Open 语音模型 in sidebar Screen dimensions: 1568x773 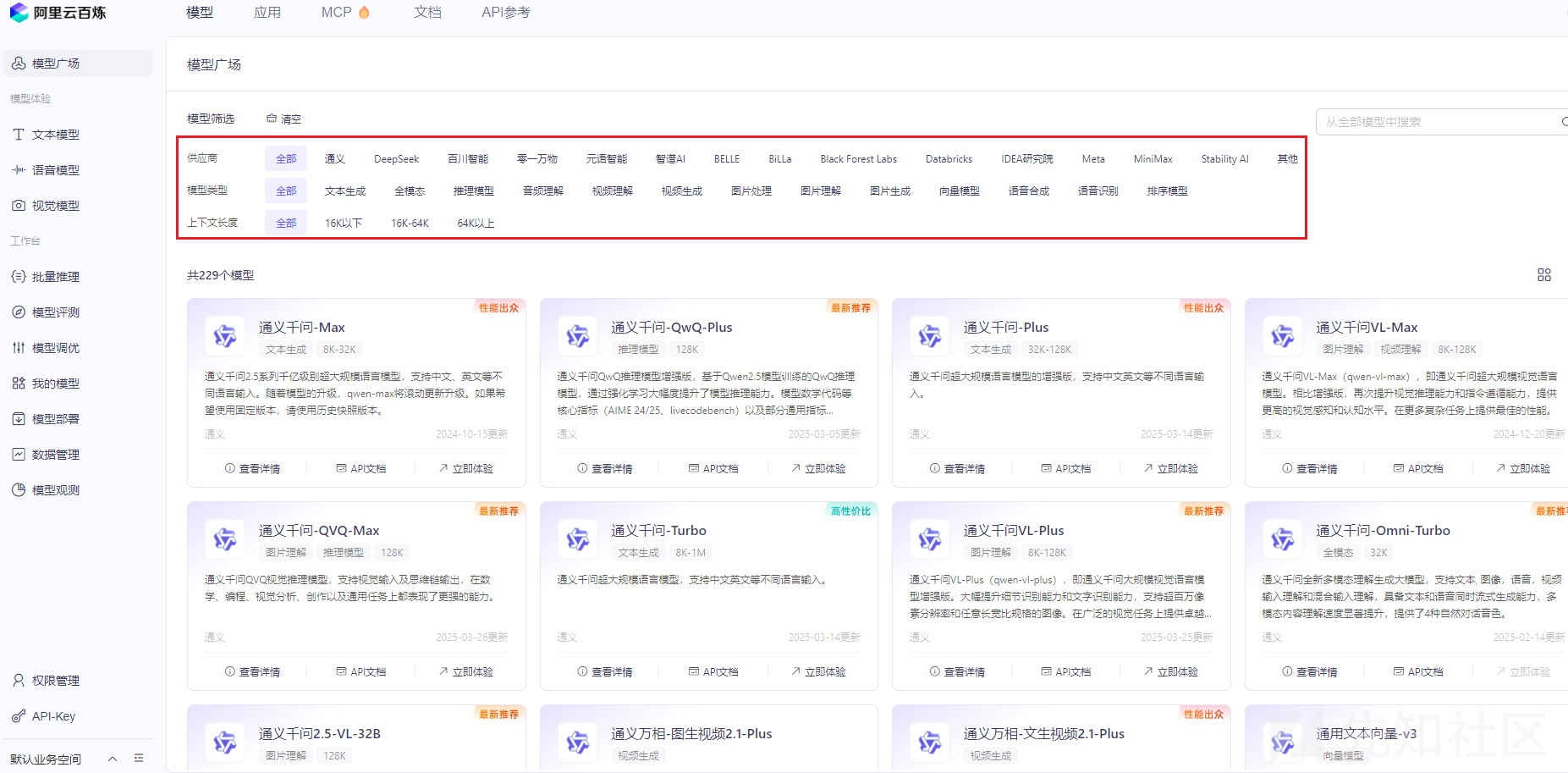(x=56, y=170)
